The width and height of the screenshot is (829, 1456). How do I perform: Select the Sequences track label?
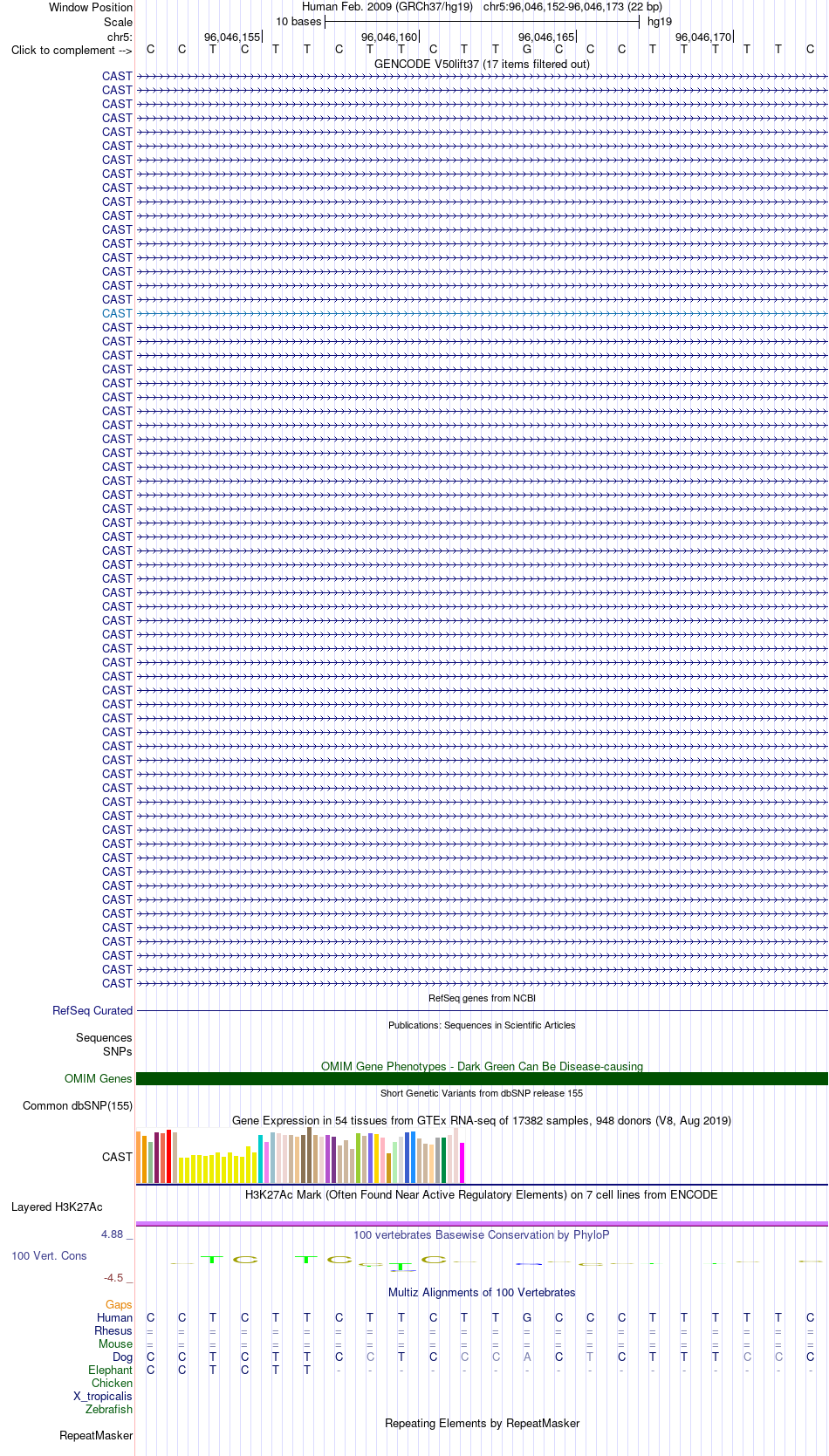[104, 1037]
